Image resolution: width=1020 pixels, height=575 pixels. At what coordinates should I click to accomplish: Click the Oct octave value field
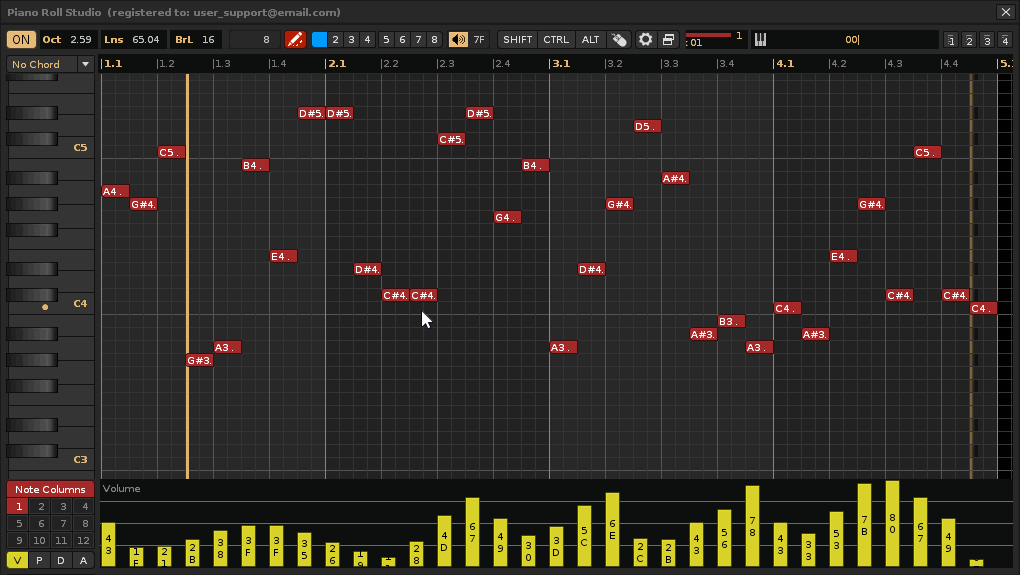pos(81,40)
